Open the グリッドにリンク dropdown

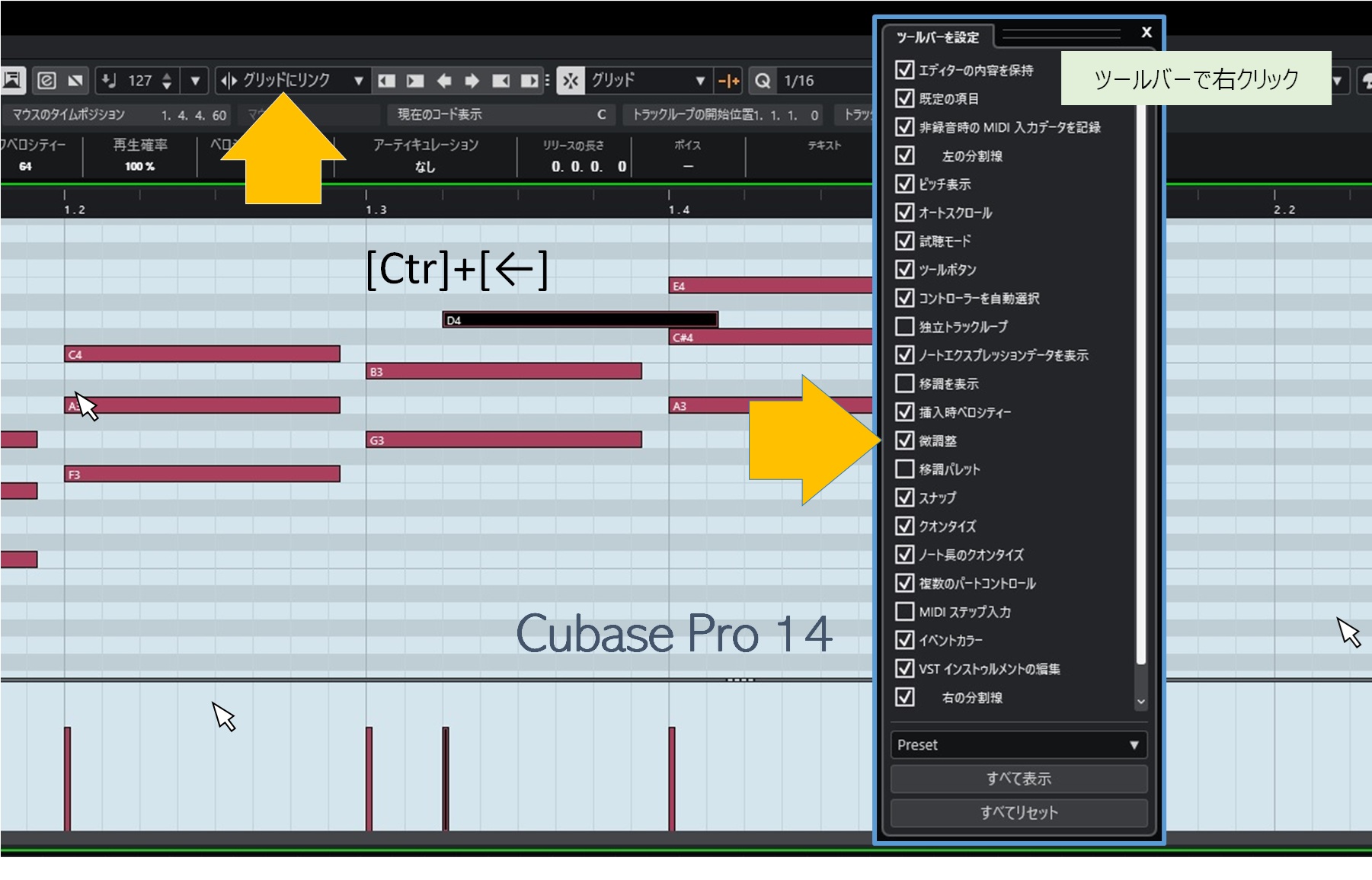click(358, 81)
